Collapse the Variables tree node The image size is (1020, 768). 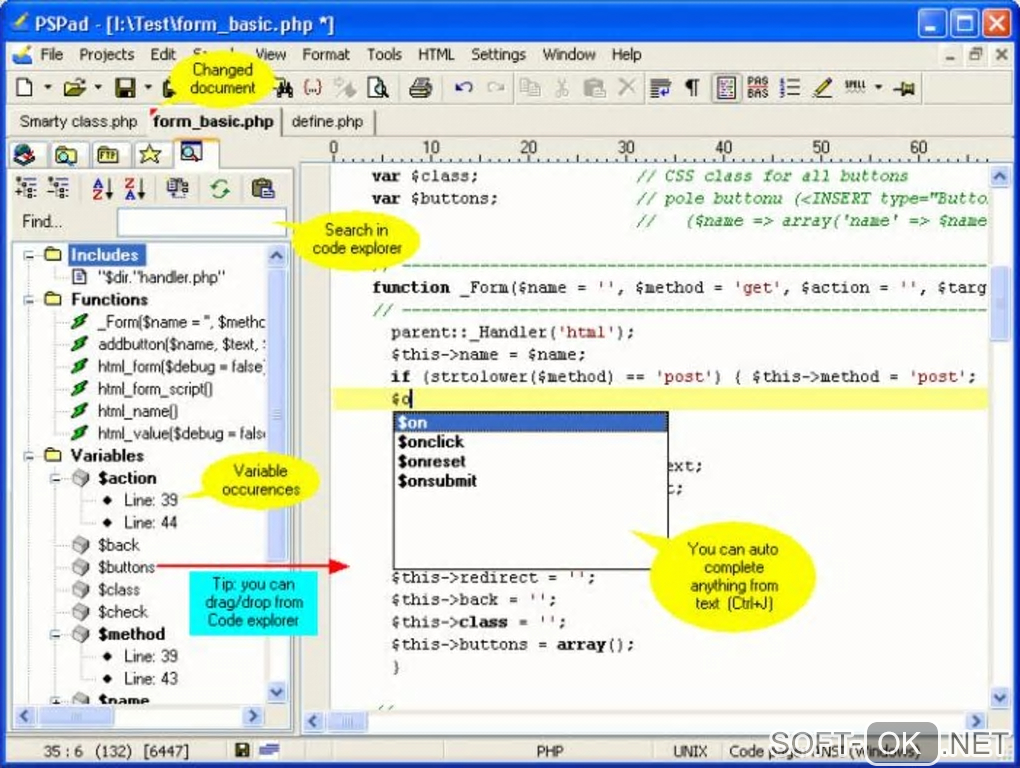click(x=29, y=456)
